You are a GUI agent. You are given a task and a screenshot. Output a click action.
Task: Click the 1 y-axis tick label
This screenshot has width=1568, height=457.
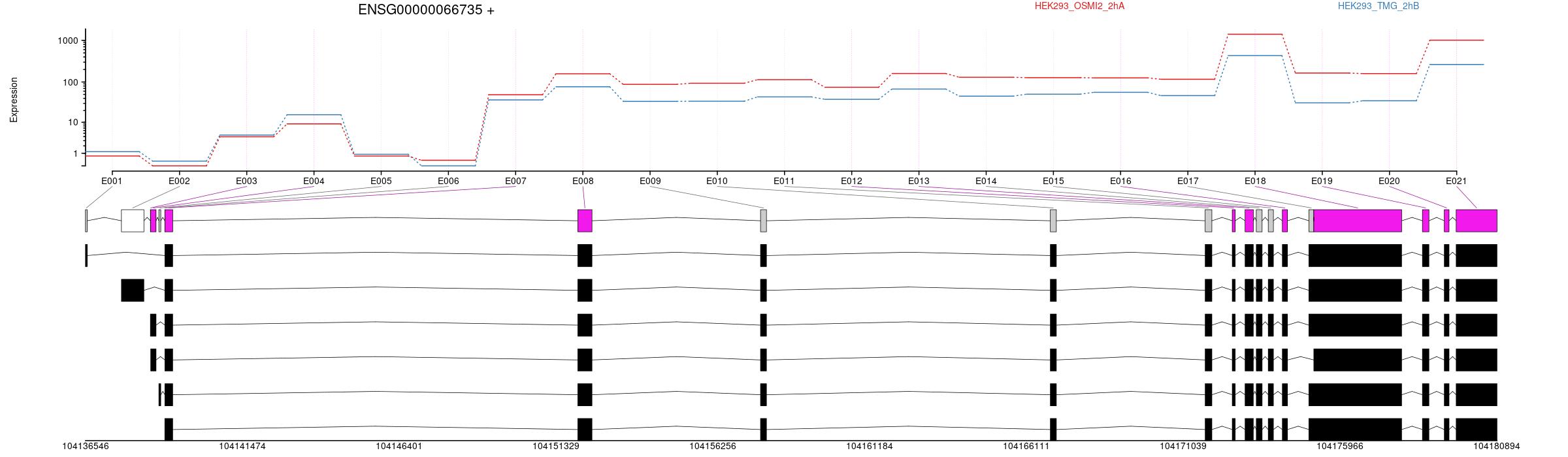[76, 153]
